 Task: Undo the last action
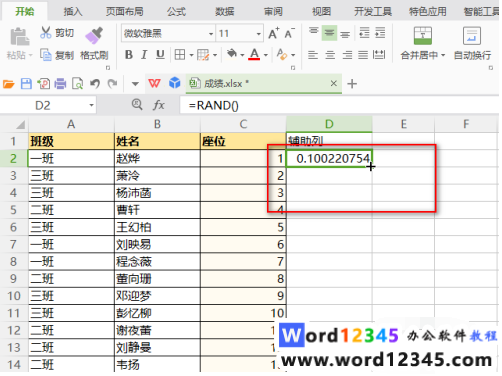point(95,84)
